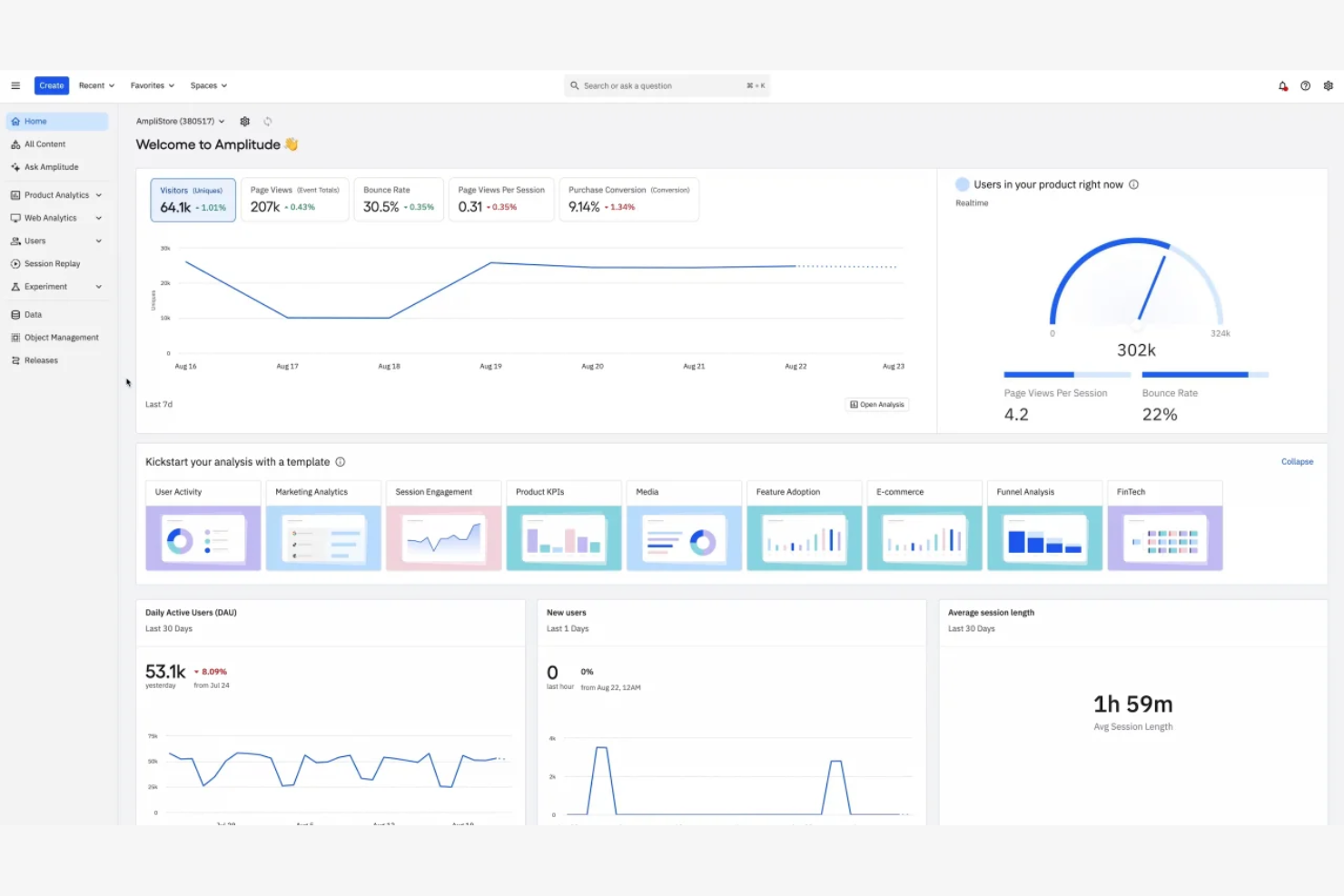
Task: Click the 1h 59m session length value
Action: pos(1133,704)
